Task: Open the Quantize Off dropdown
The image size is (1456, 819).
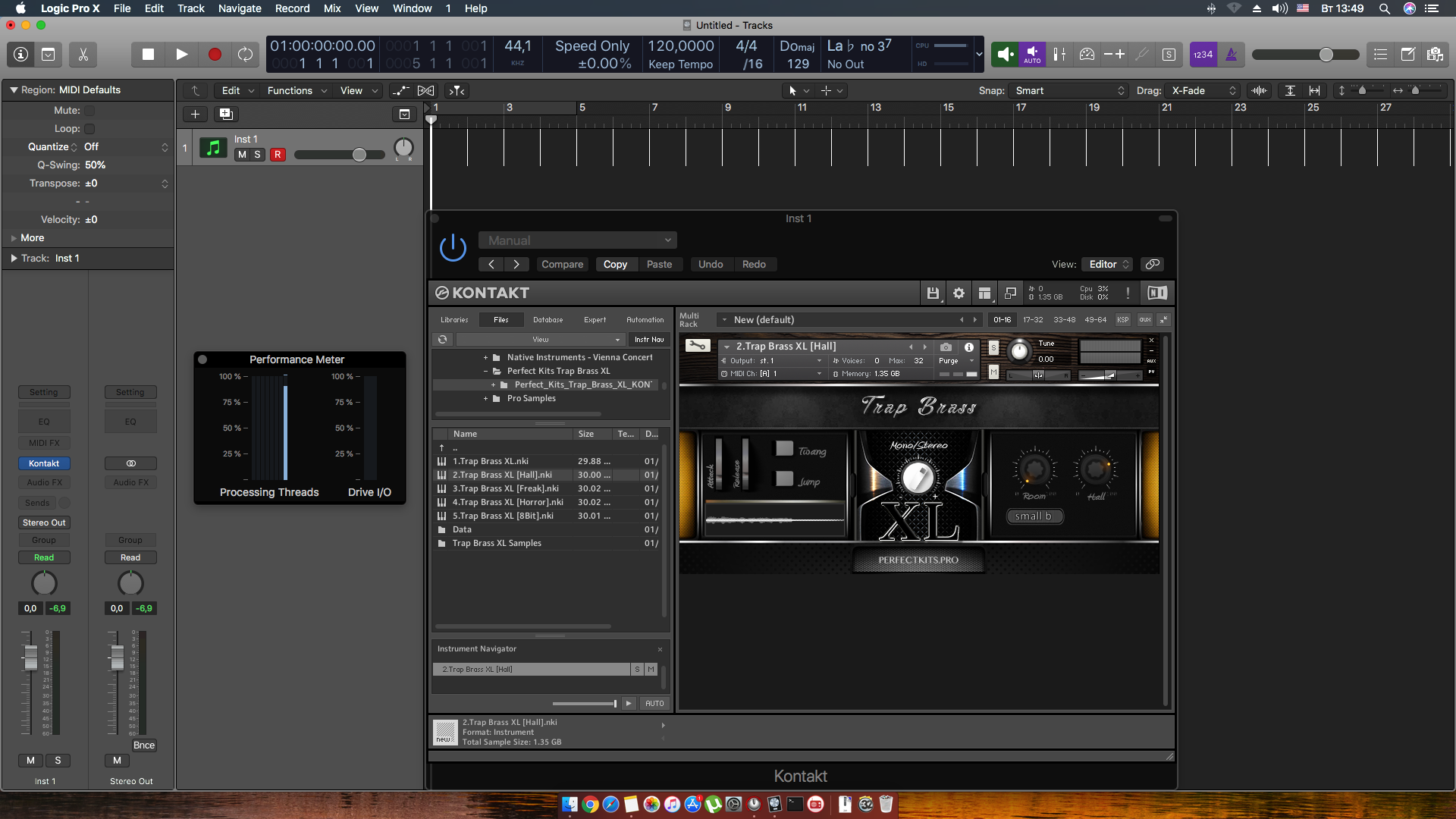Action: click(x=126, y=147)
